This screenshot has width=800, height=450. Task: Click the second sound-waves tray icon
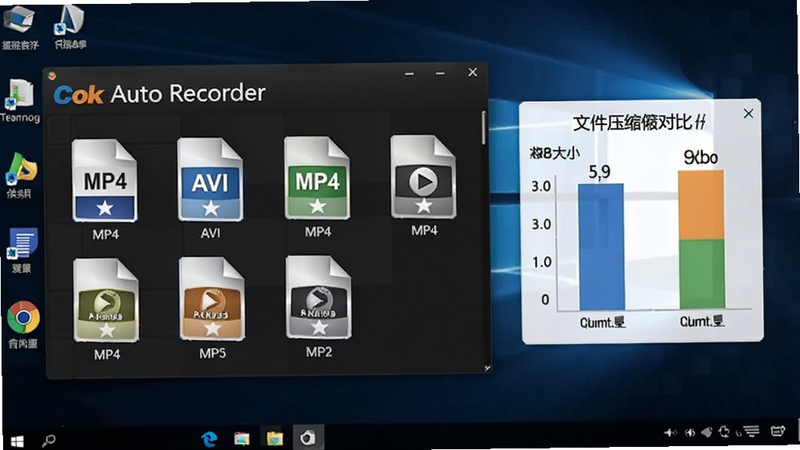[690, 433]
